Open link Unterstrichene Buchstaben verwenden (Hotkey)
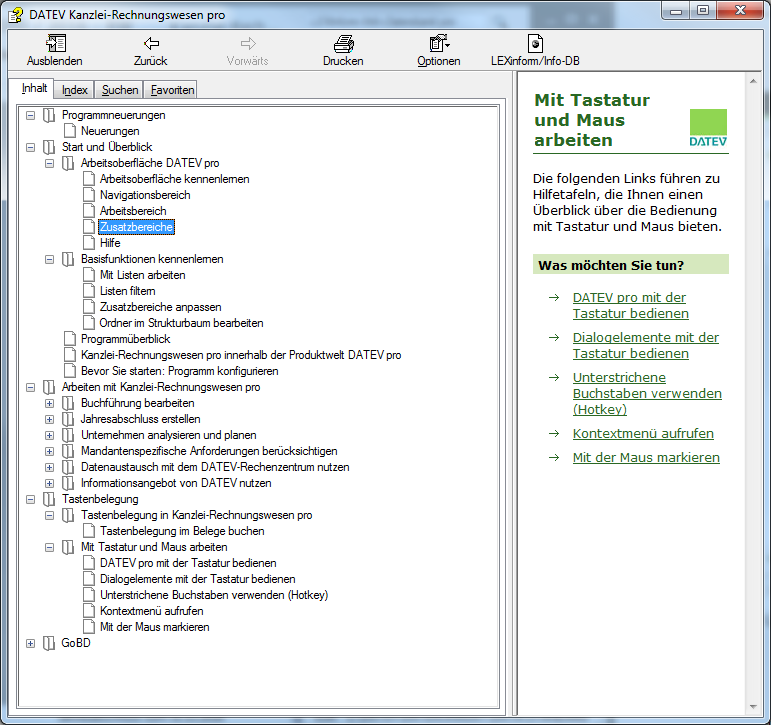The image size is (771, 725). pyautogui.click(x=647, y=393)
